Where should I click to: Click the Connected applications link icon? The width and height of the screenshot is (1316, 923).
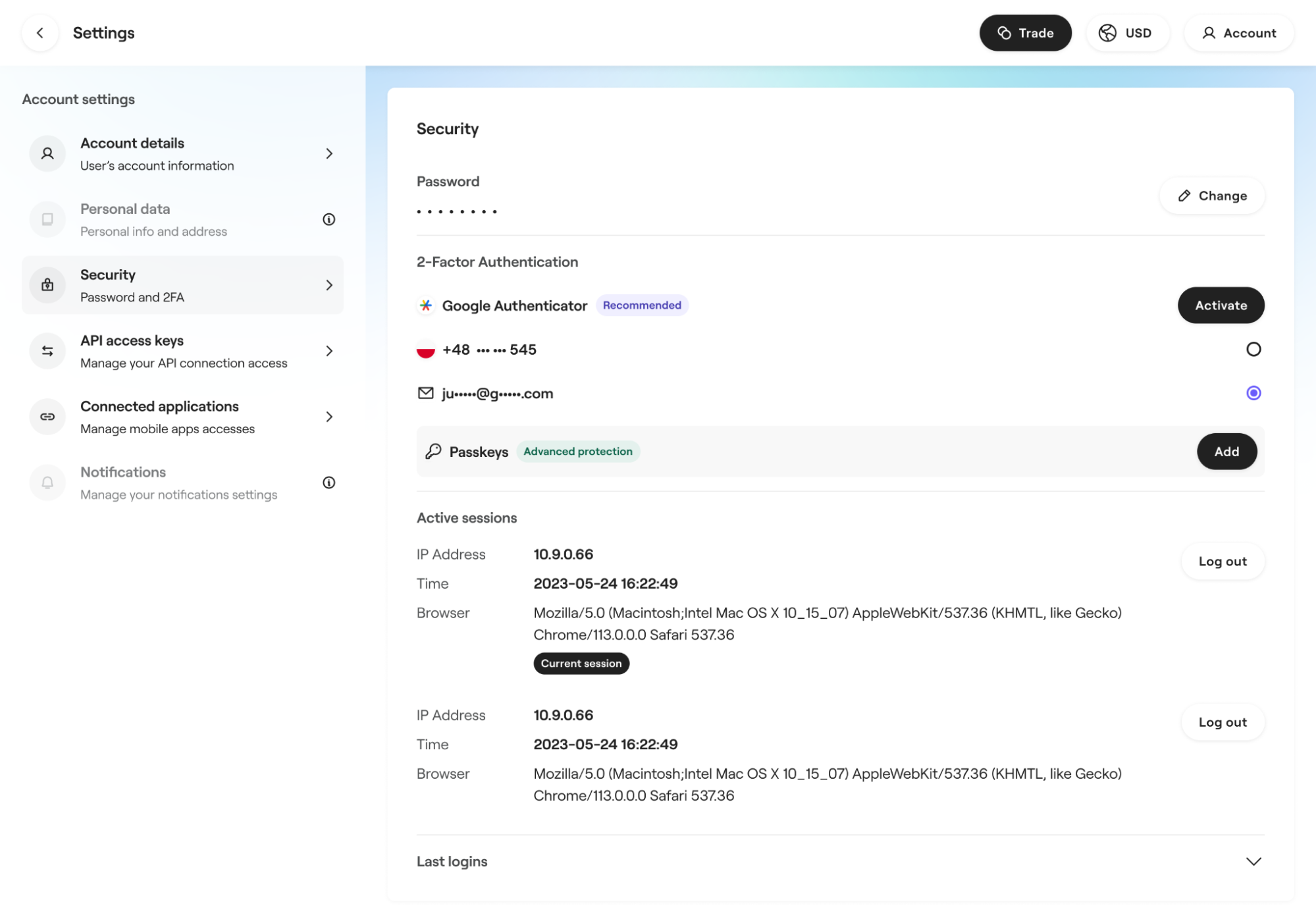[x=47, y=417]
